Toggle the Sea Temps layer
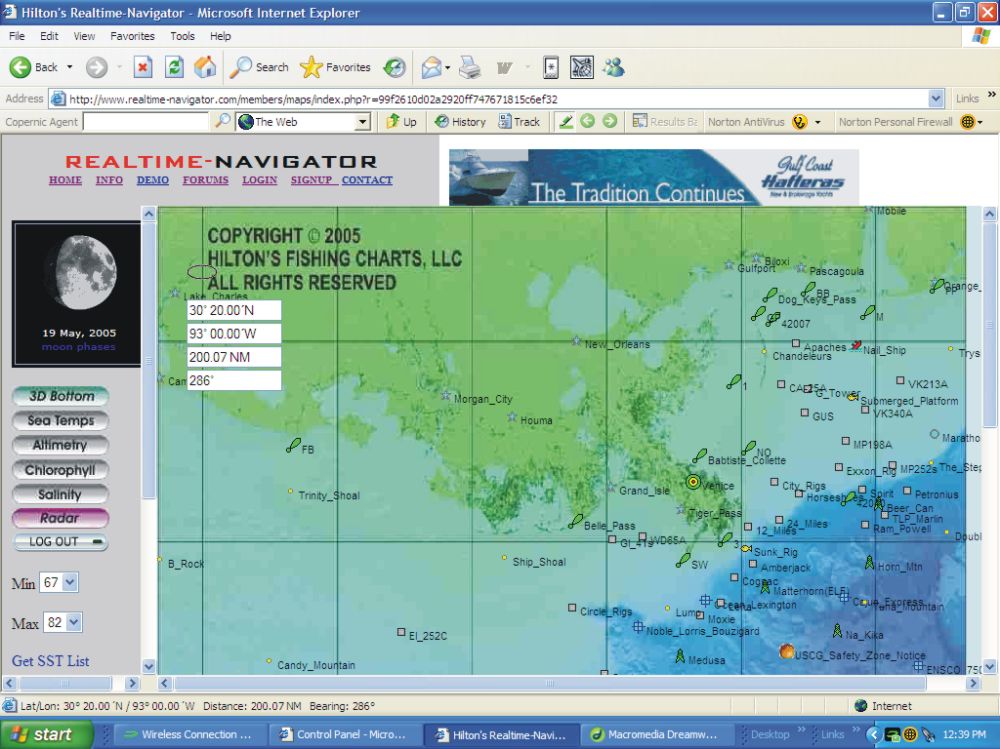This screenshot has width=1000, height=749. pos(61,421)
